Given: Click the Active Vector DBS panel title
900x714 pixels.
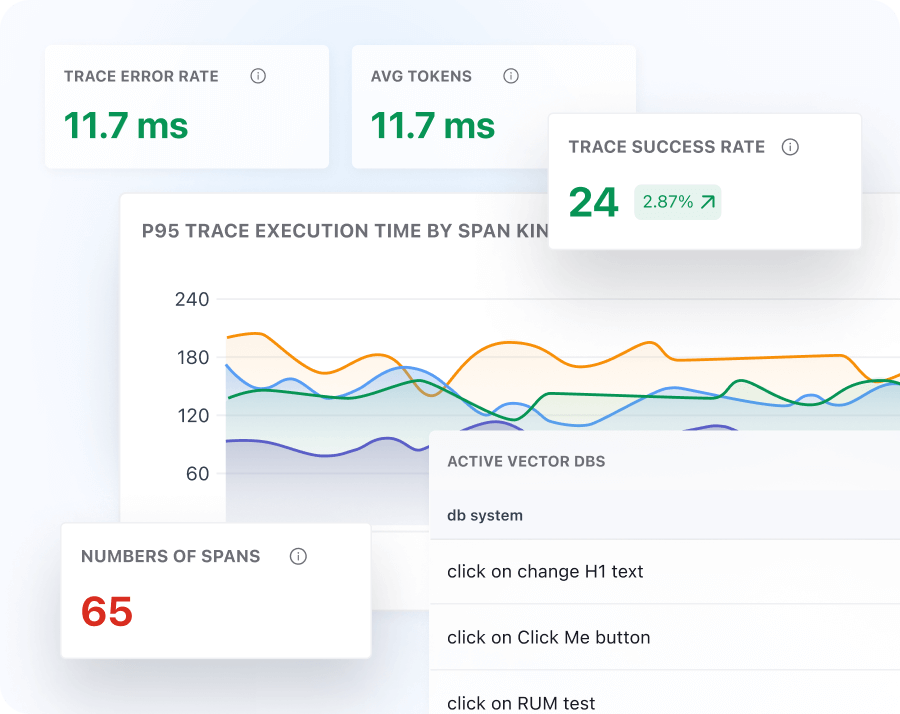Looking at the screenshot, I should (526, 461).
